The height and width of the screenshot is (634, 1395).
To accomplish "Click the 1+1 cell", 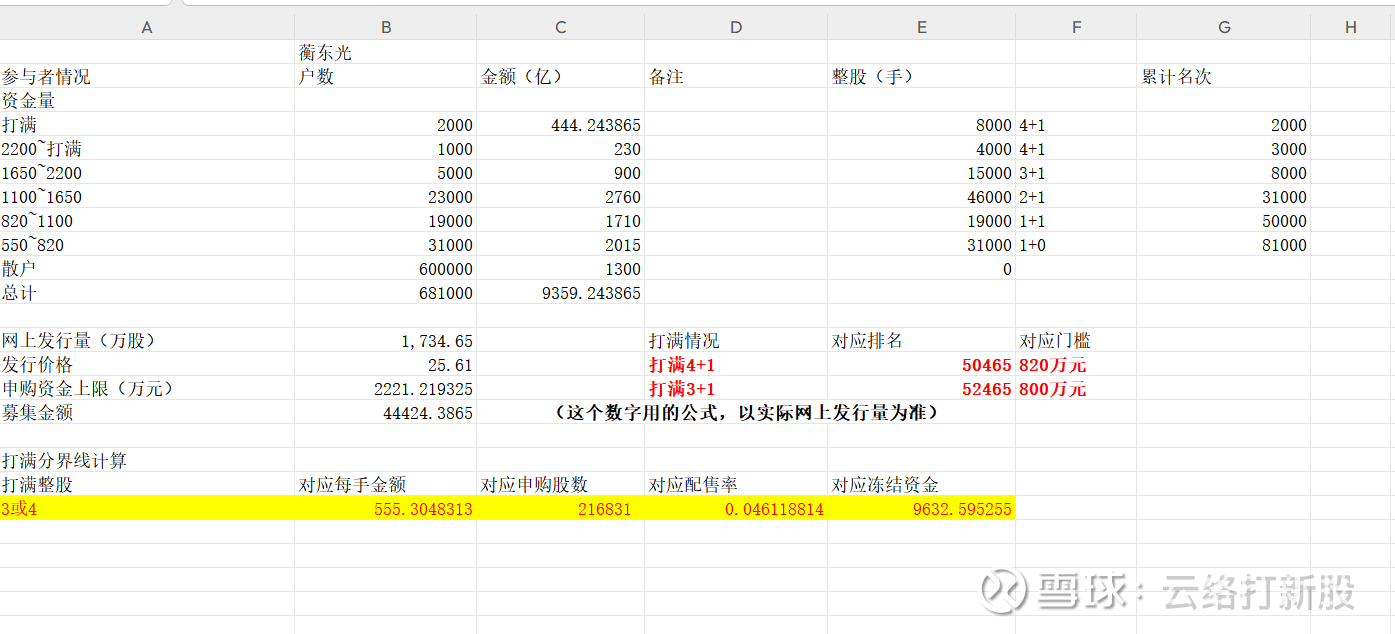I will (1076, 221).
